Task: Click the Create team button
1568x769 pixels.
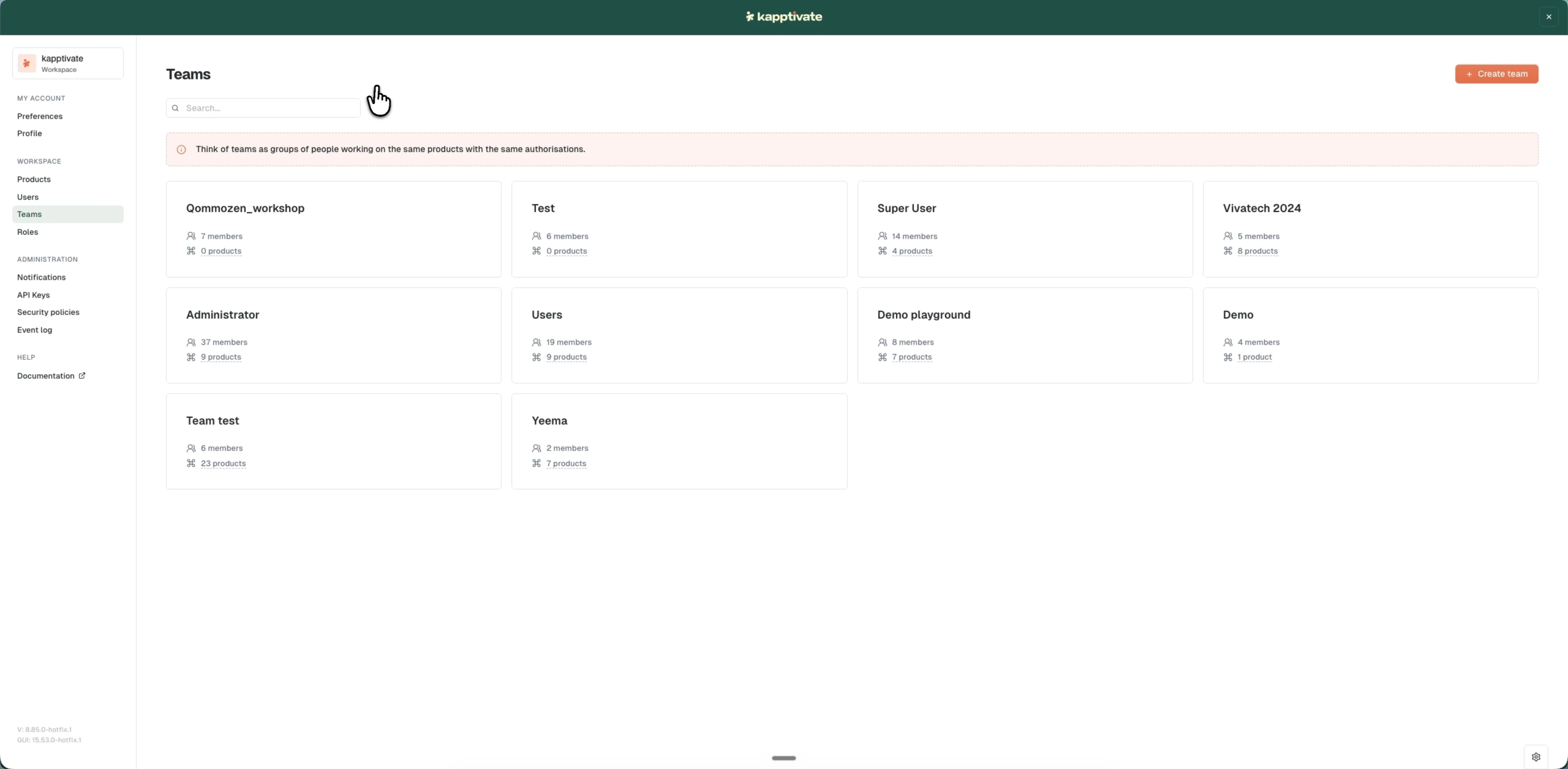Action: 1496,74
